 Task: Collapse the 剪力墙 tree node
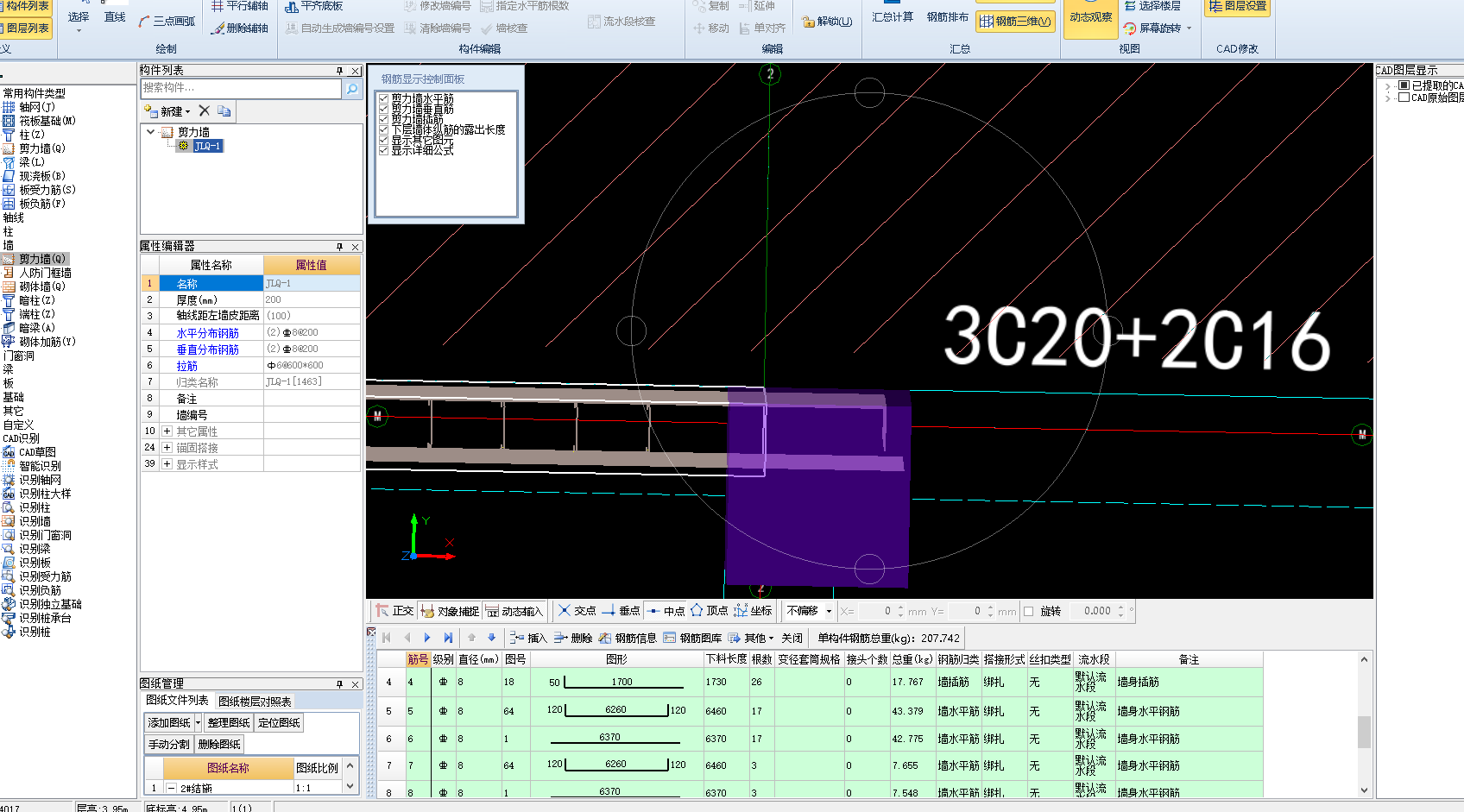(x=151, y=132)
